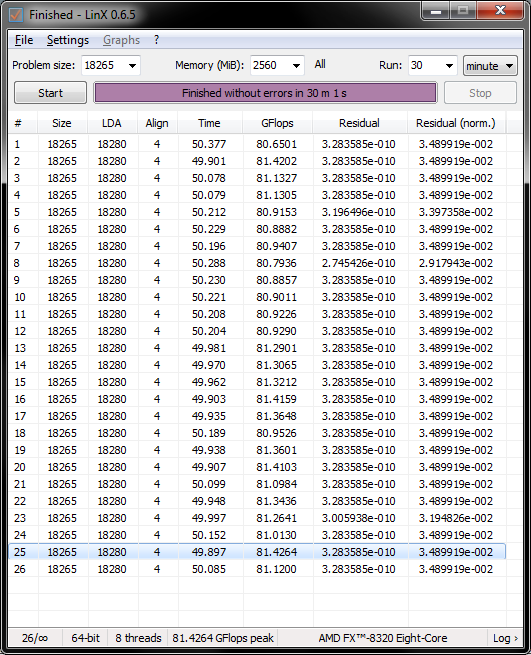Select row 3 GFlops value 81.1327

tap(277, 178)
